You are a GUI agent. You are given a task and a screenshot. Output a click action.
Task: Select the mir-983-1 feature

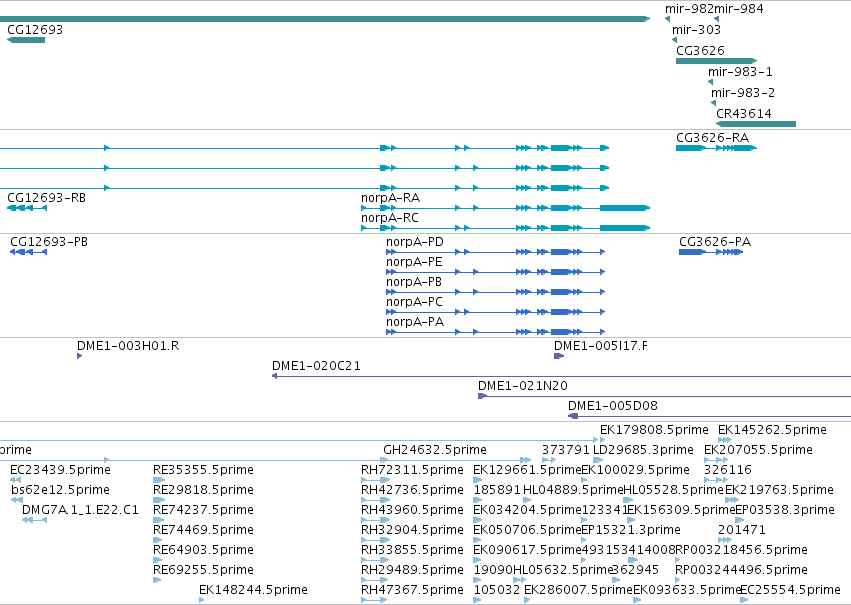(710, 82)
